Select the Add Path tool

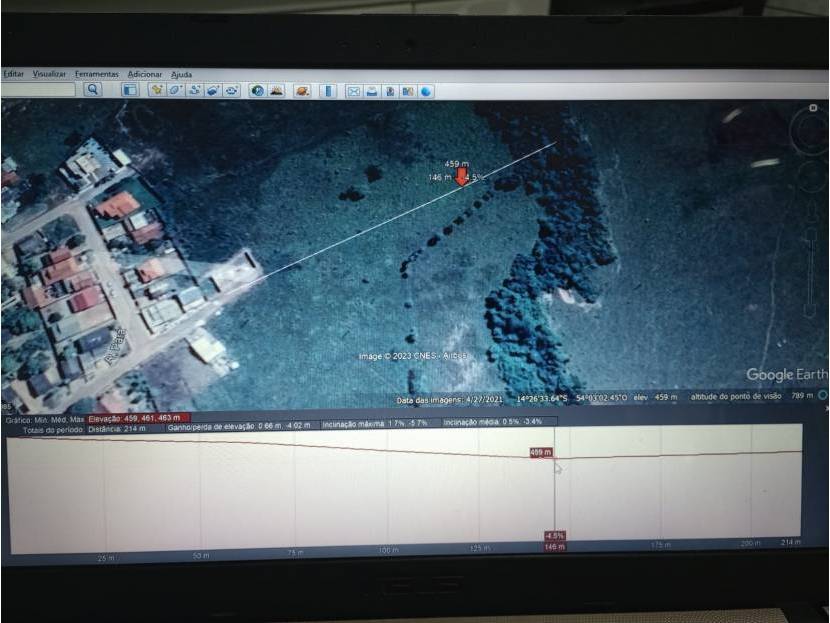(x=194, y=90)
